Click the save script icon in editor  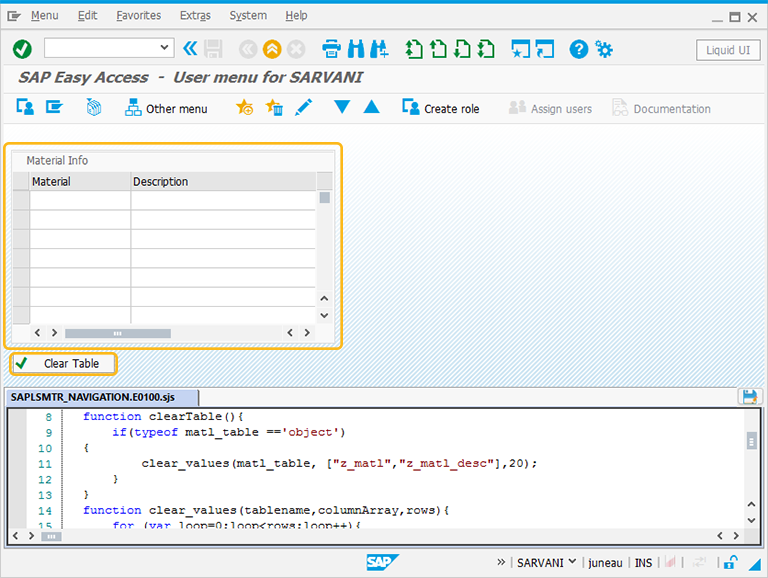749,396
